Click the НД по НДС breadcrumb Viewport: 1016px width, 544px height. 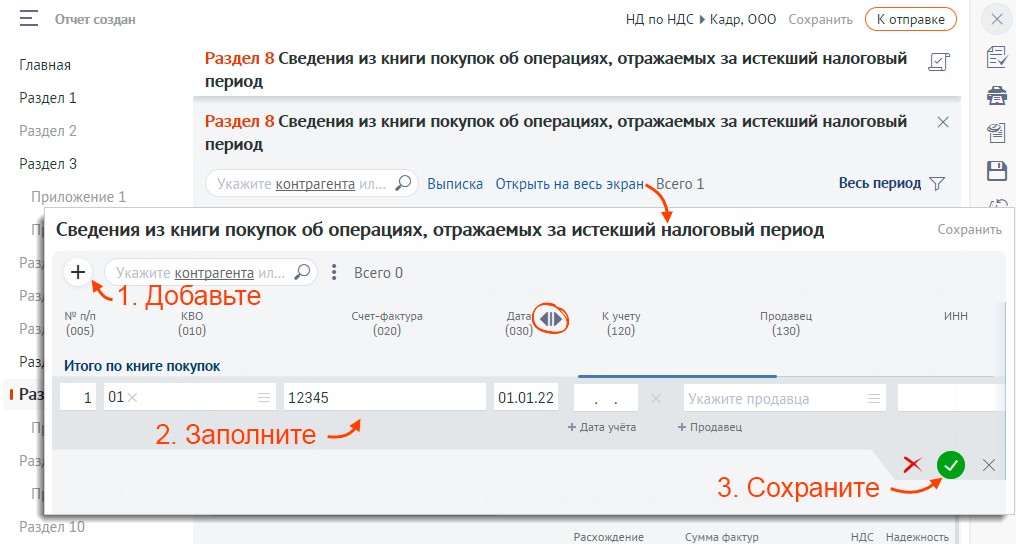point(660,19)
